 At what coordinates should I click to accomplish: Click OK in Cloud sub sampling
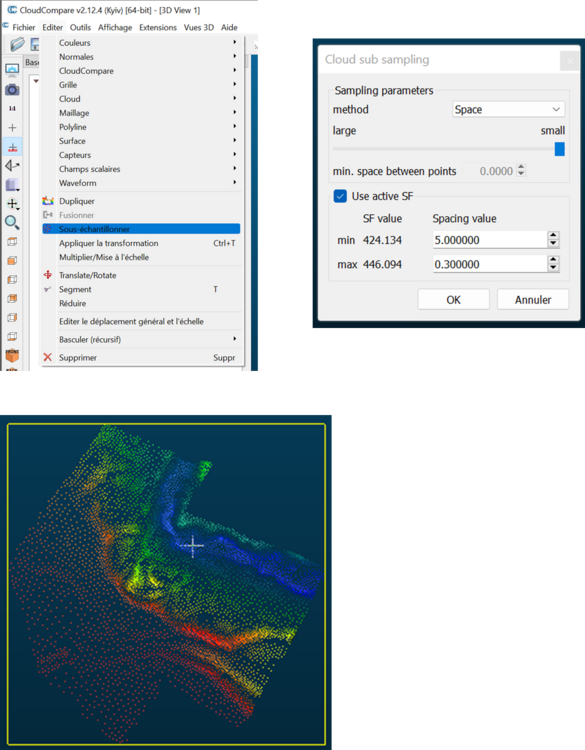[453, 300]
